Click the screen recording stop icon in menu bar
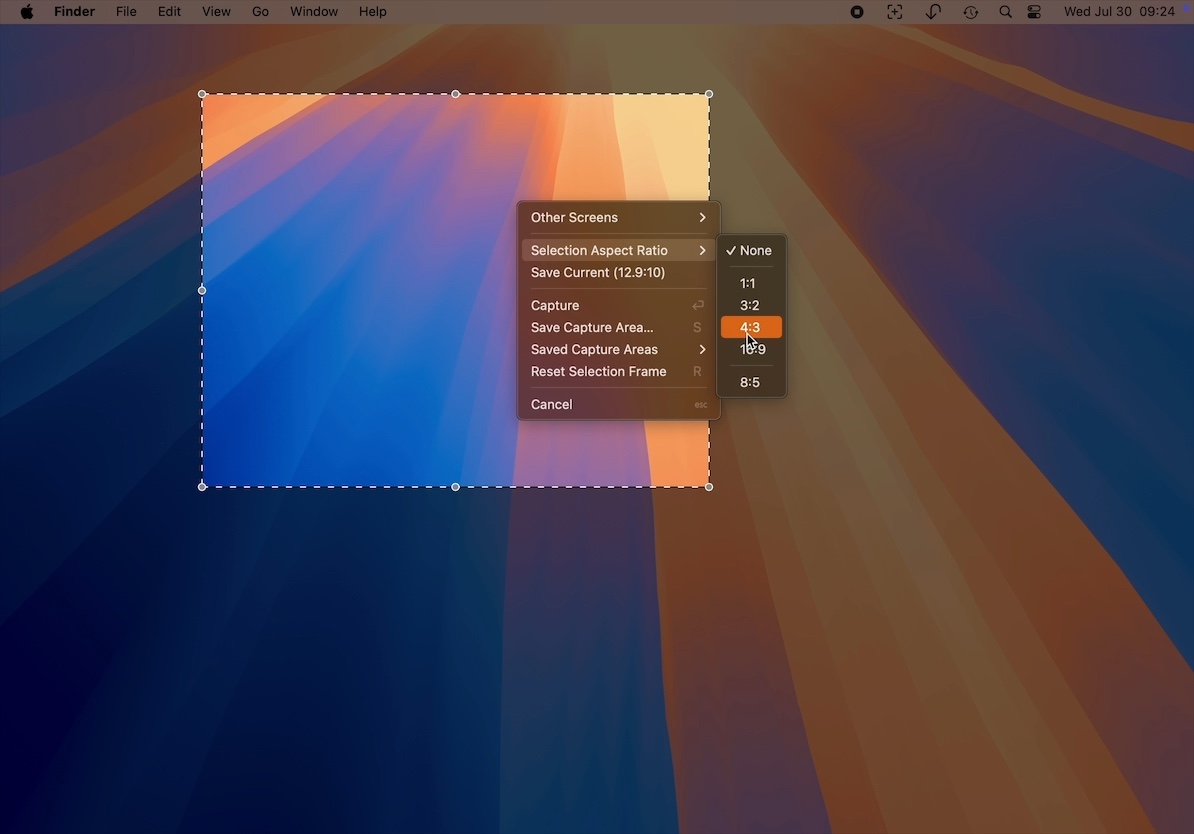The image size is (1194, 834). click(857, 12)
